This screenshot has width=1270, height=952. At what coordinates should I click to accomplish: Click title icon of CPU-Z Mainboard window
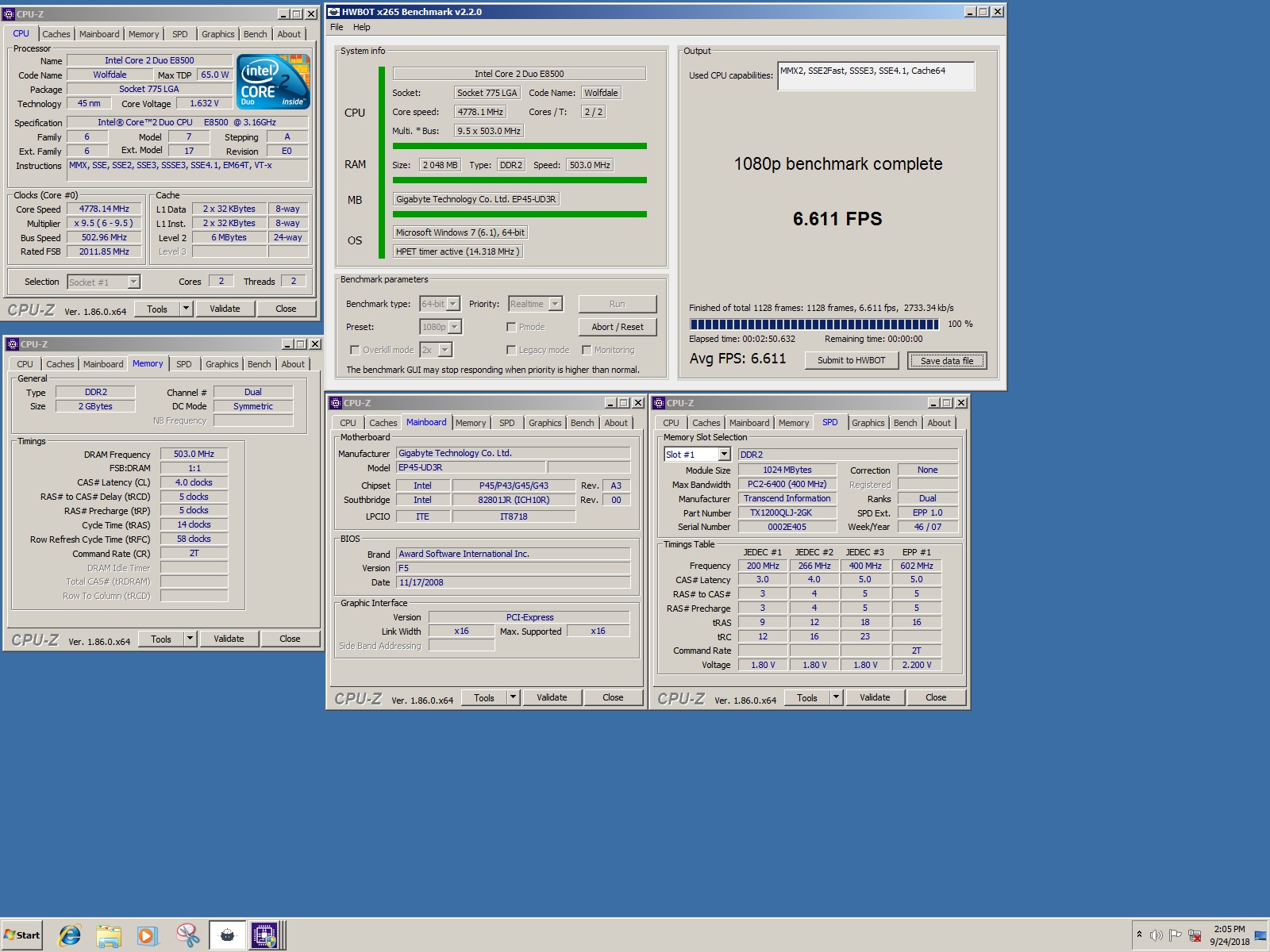click(335, 403)
